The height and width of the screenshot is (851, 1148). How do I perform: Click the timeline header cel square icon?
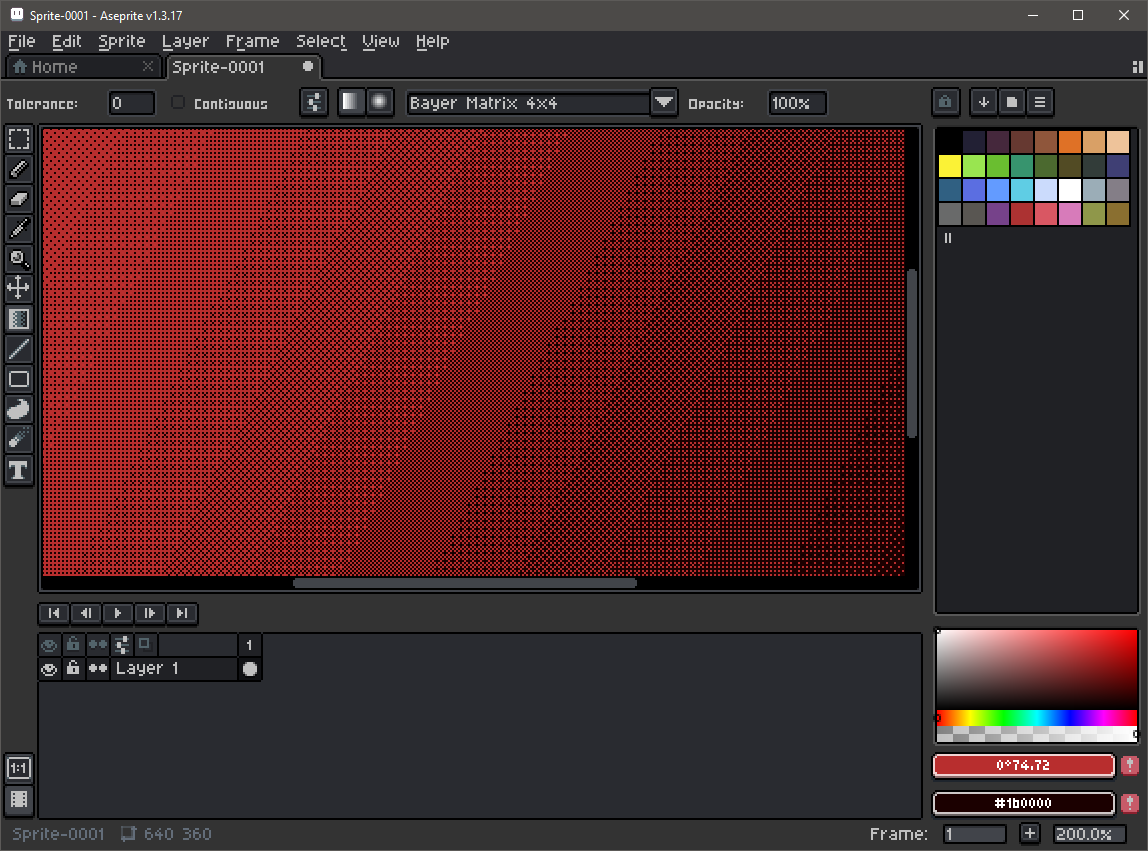144,644
